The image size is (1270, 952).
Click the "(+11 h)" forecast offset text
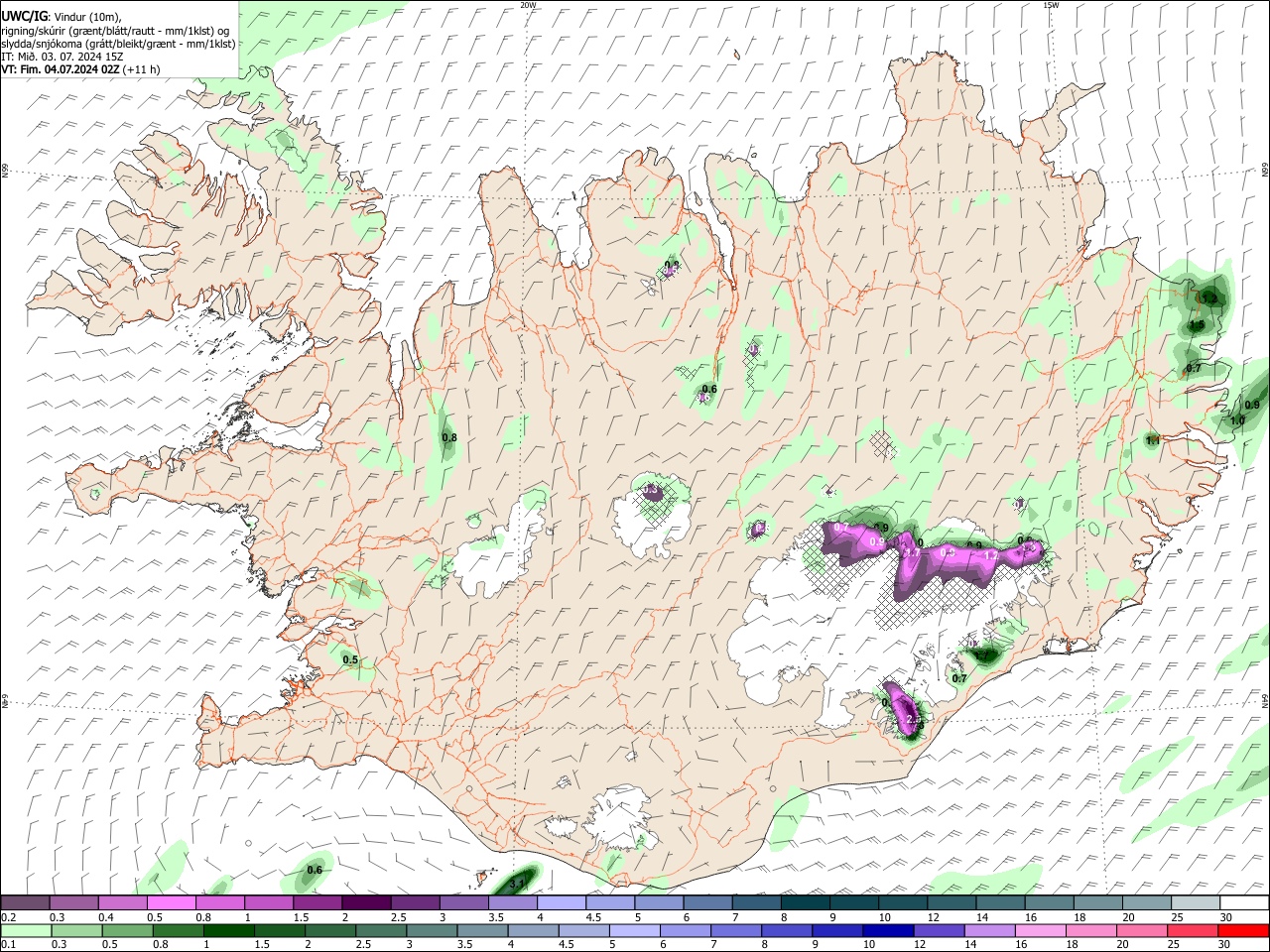[143, 69]
